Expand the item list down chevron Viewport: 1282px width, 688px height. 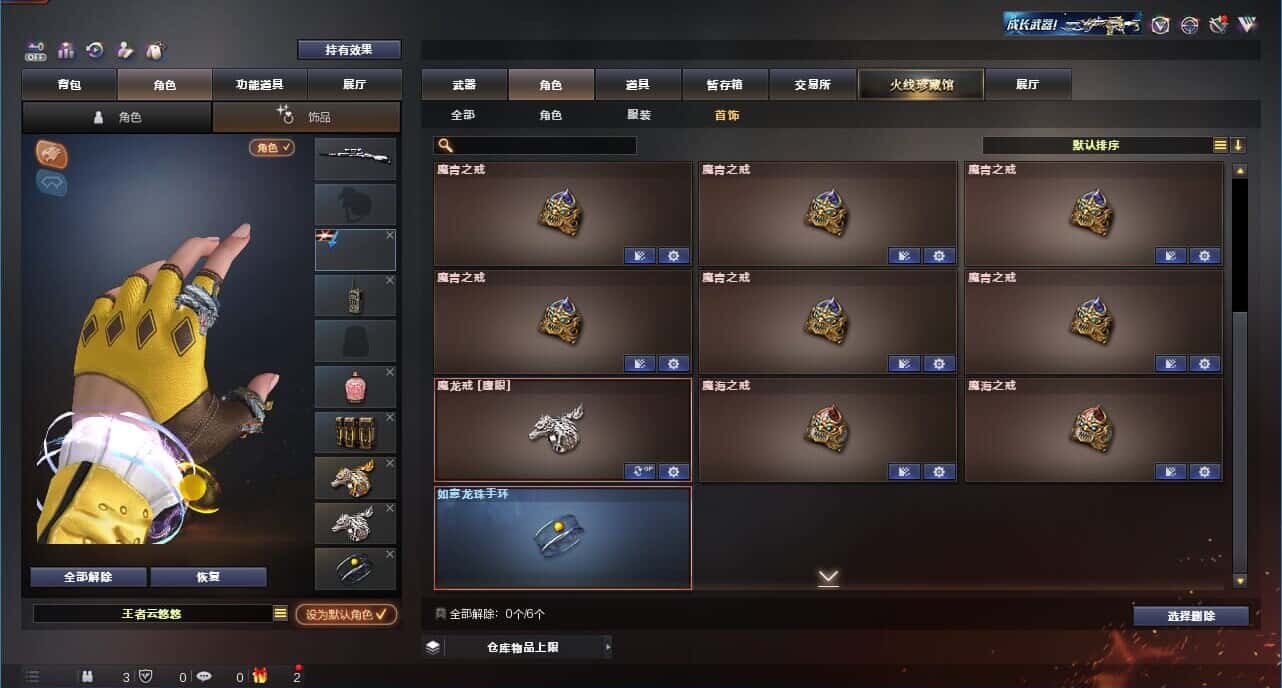(x=828, y=577)
